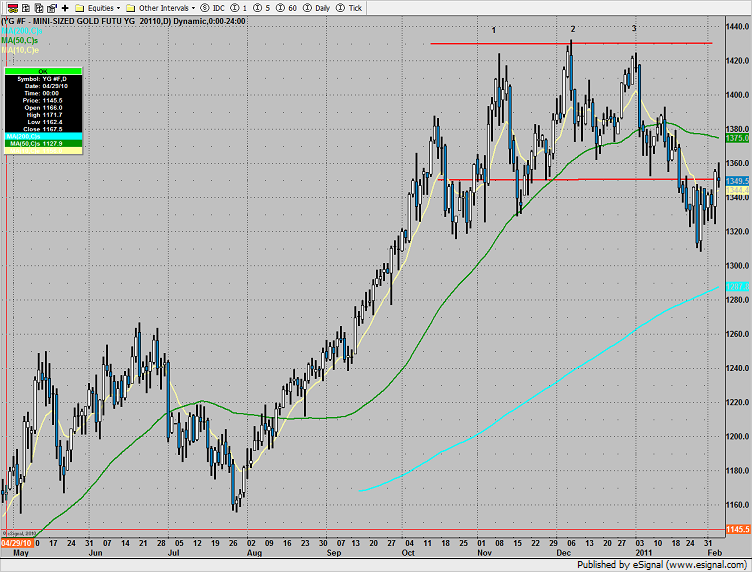This screenshot has height=572, width=752.
Task: Click the Published by eSignal credit text
Action: click(x=662, y=565)
